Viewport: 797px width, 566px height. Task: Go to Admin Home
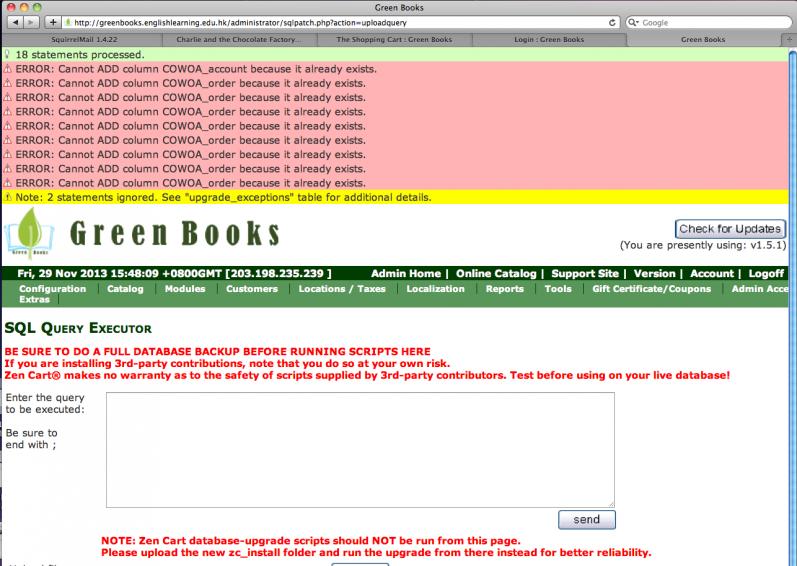(406, 273)
